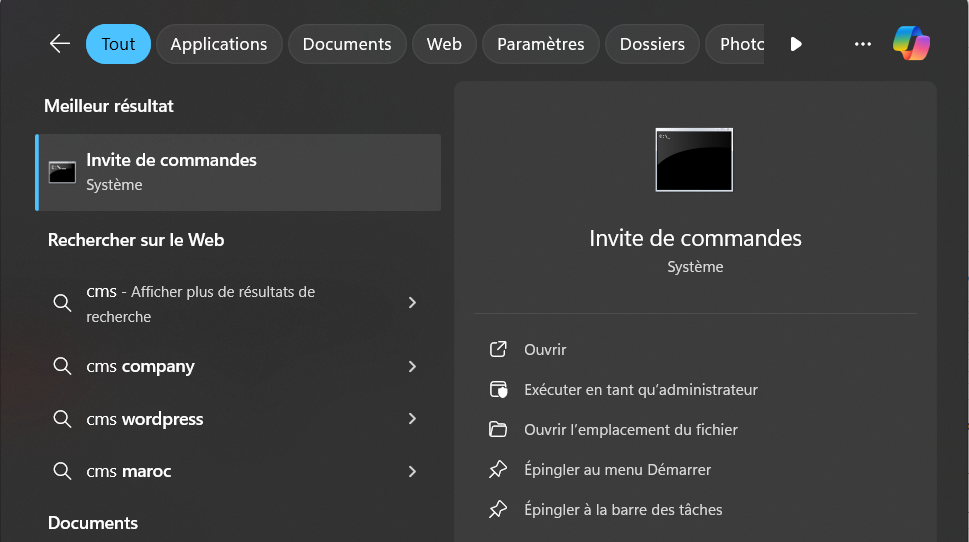
Task: Open the Dossiers filter tab
Action: point(652,44)
